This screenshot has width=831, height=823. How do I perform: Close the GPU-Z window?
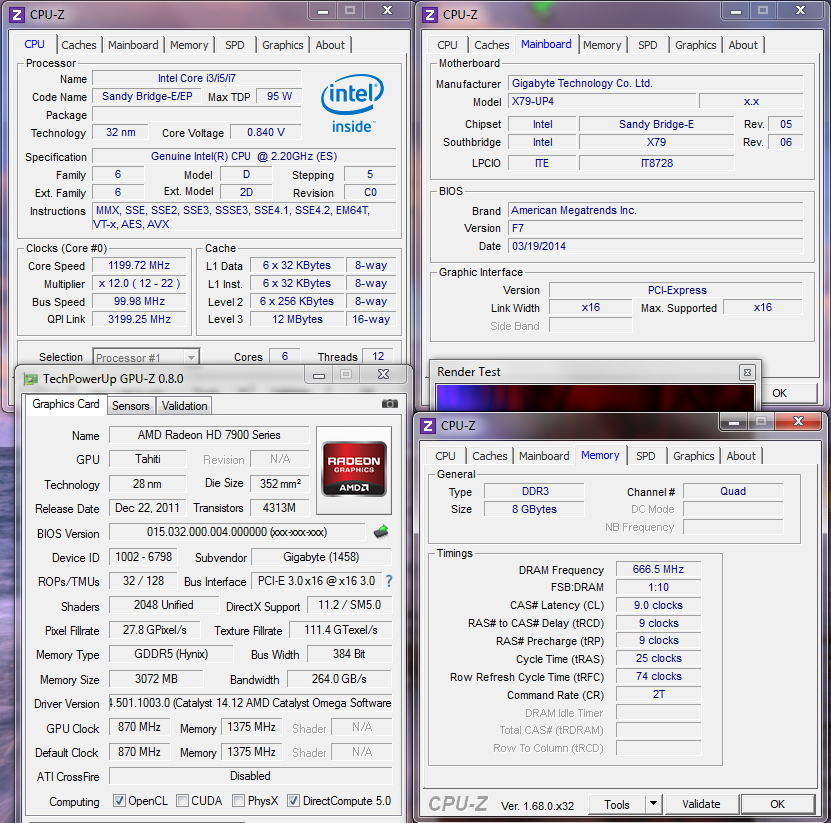pyautogui.click(x=384, y=374)
